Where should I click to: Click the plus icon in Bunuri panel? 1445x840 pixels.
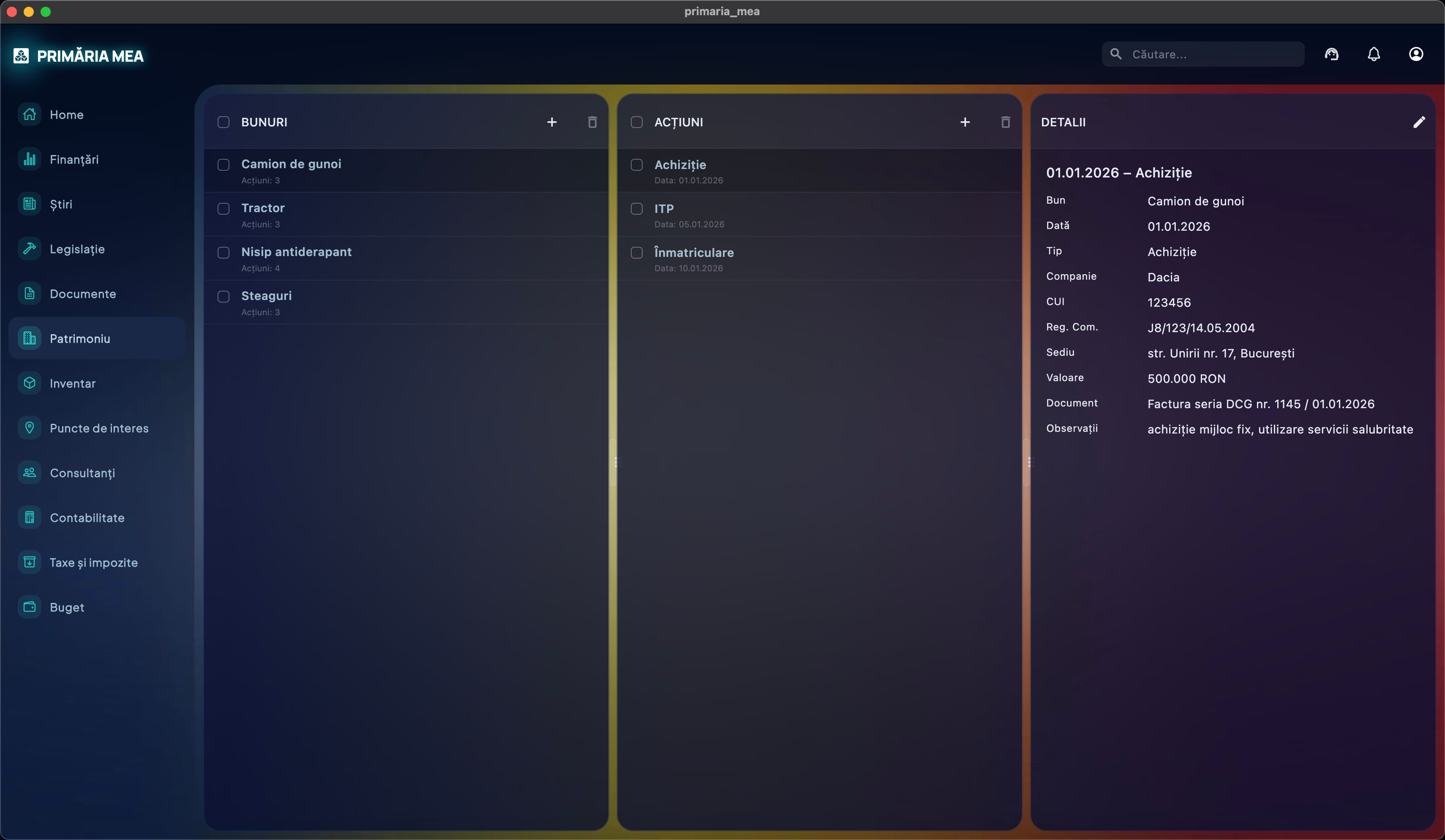552,122
